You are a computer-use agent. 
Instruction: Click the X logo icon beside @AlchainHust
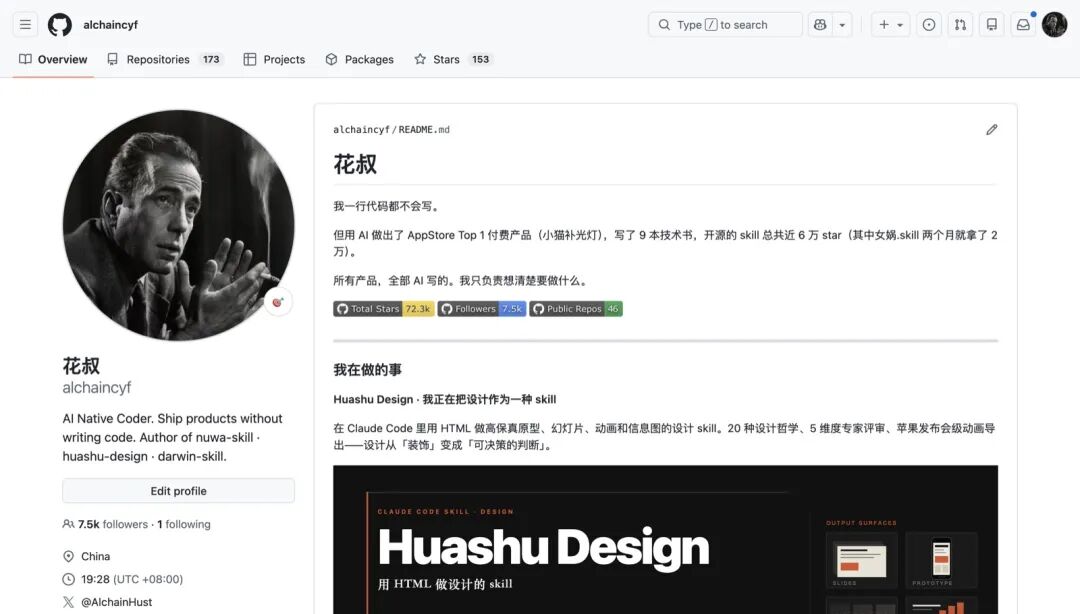click(68, 602)
